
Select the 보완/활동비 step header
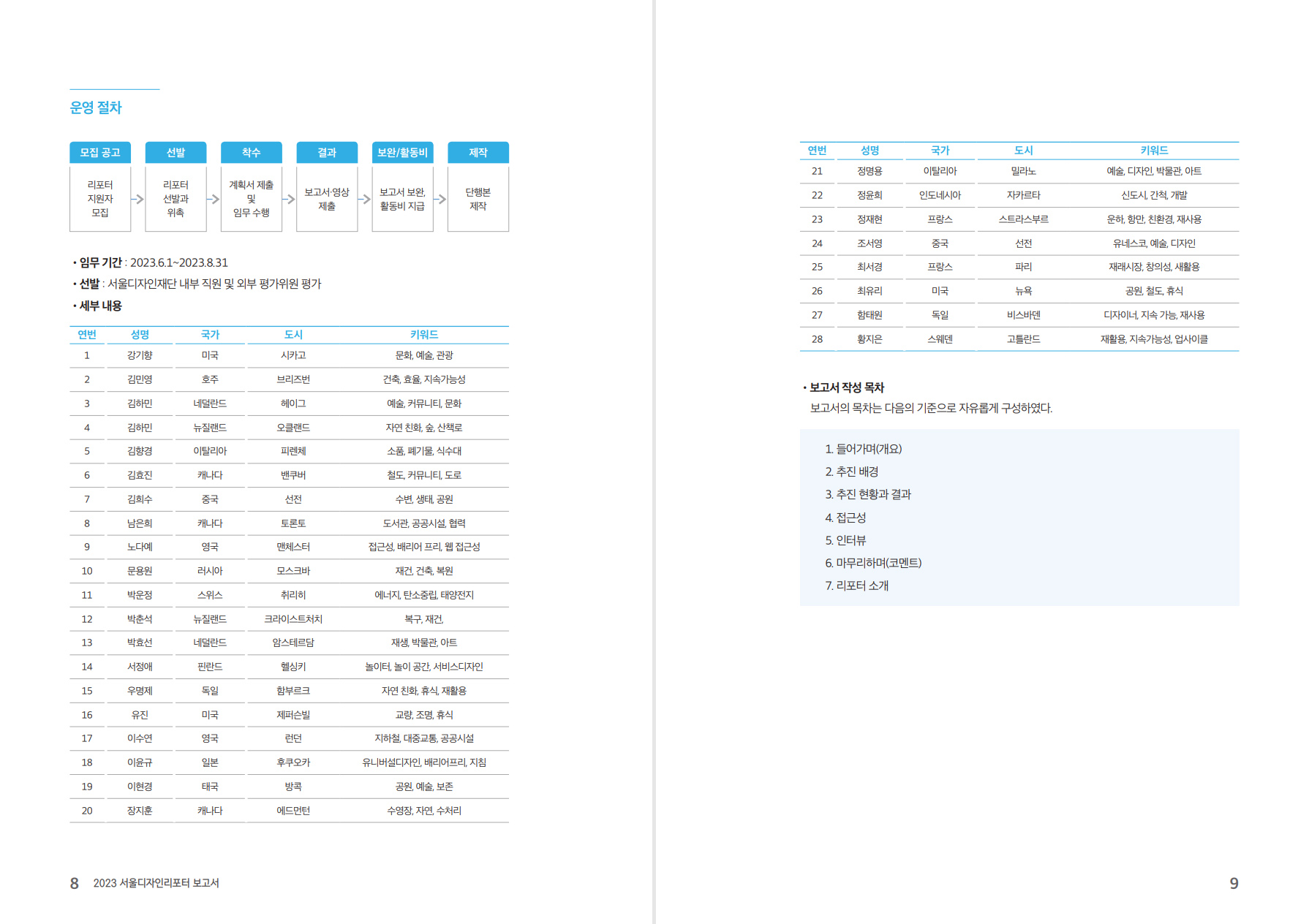(x=402, y=152)
